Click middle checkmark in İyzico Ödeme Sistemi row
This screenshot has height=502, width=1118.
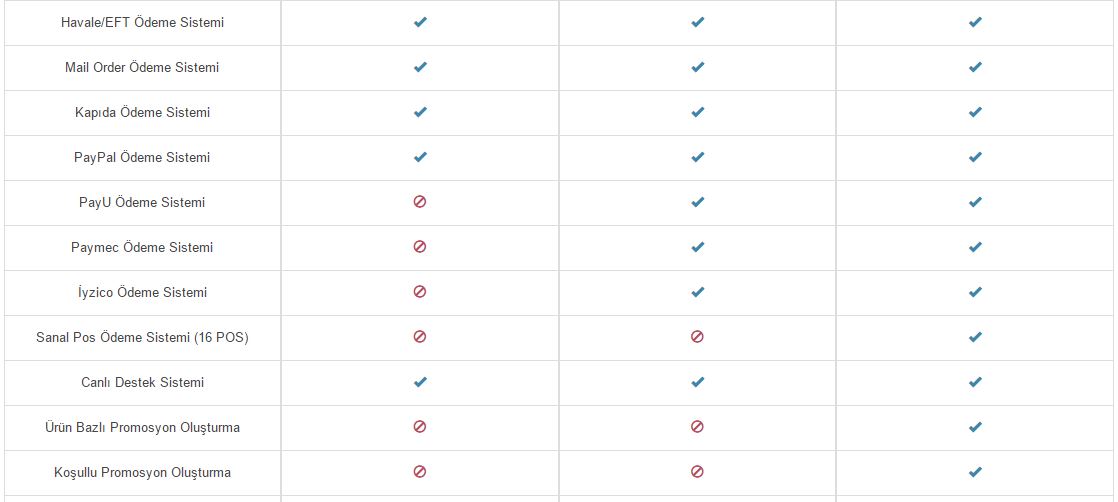(x=697, y=292)
